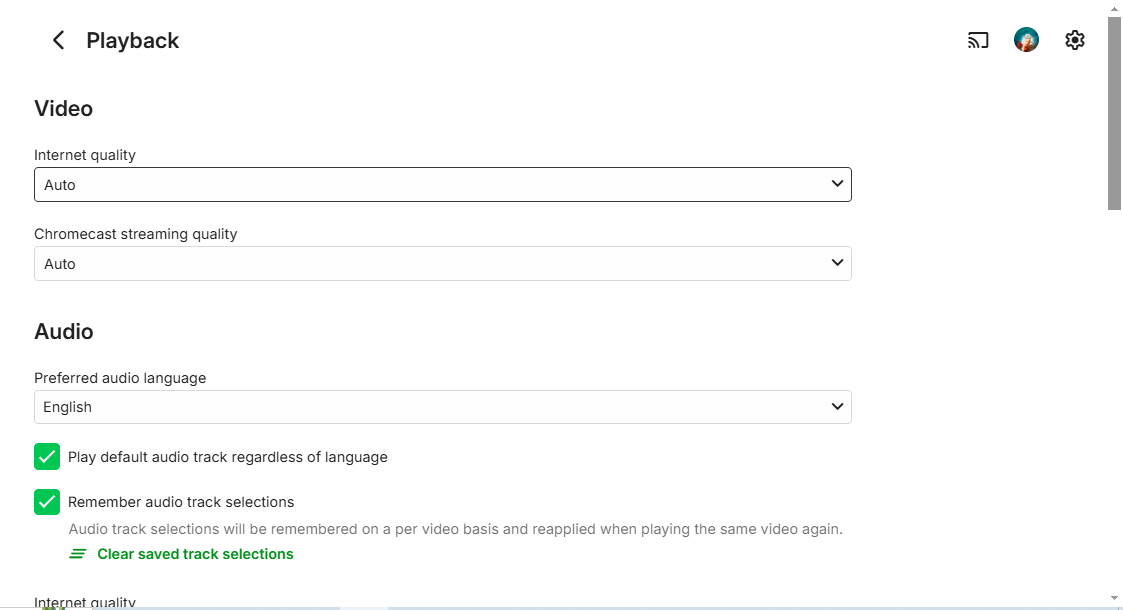
Task: Open settings with the gear icon
Action: pyautogui.click(x=1075, y=40)
